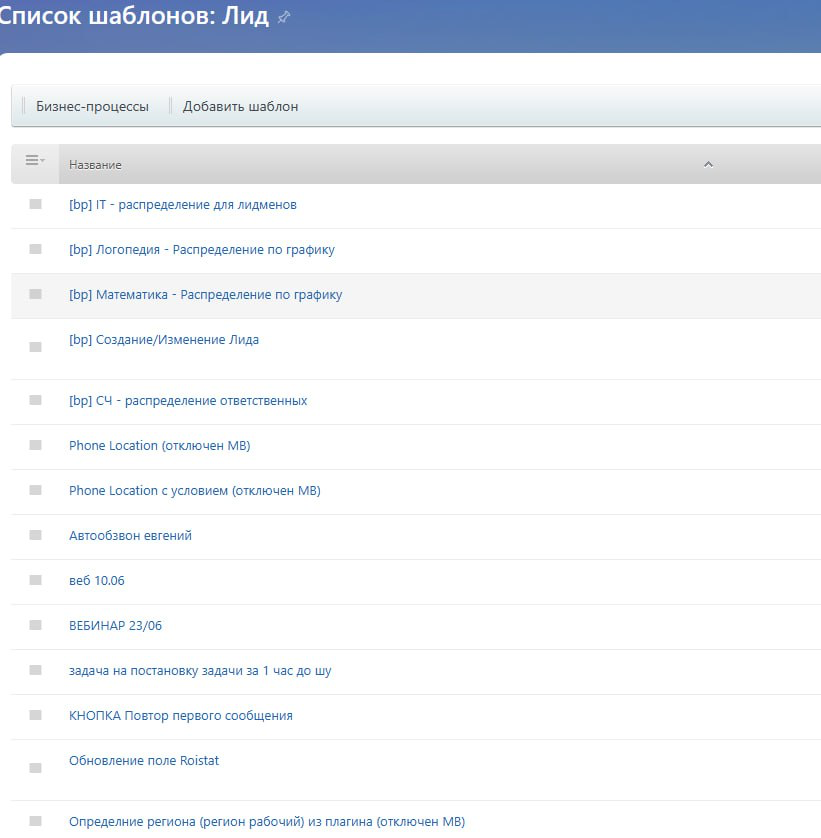Click the pin icon next to the page title
The width and height of the screenshot is (821, 838).
(x=284, y=18)
